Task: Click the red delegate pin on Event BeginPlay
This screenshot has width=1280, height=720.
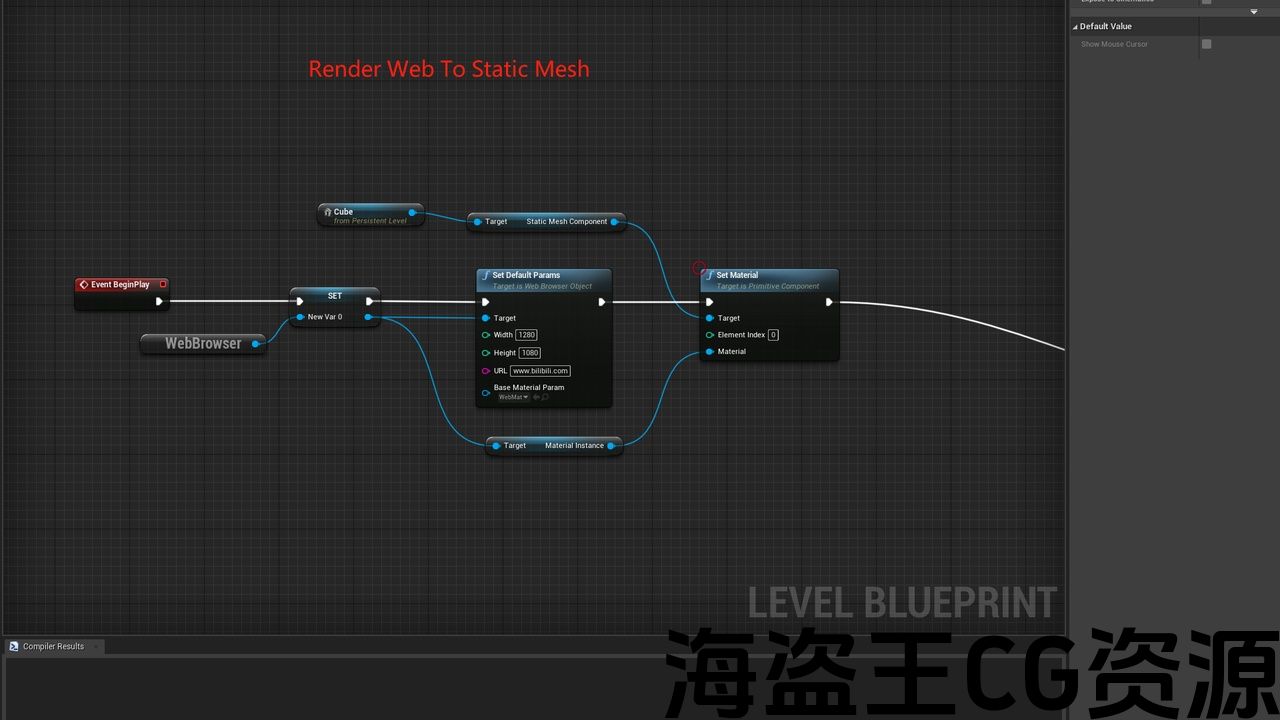Action: [163, 284]
